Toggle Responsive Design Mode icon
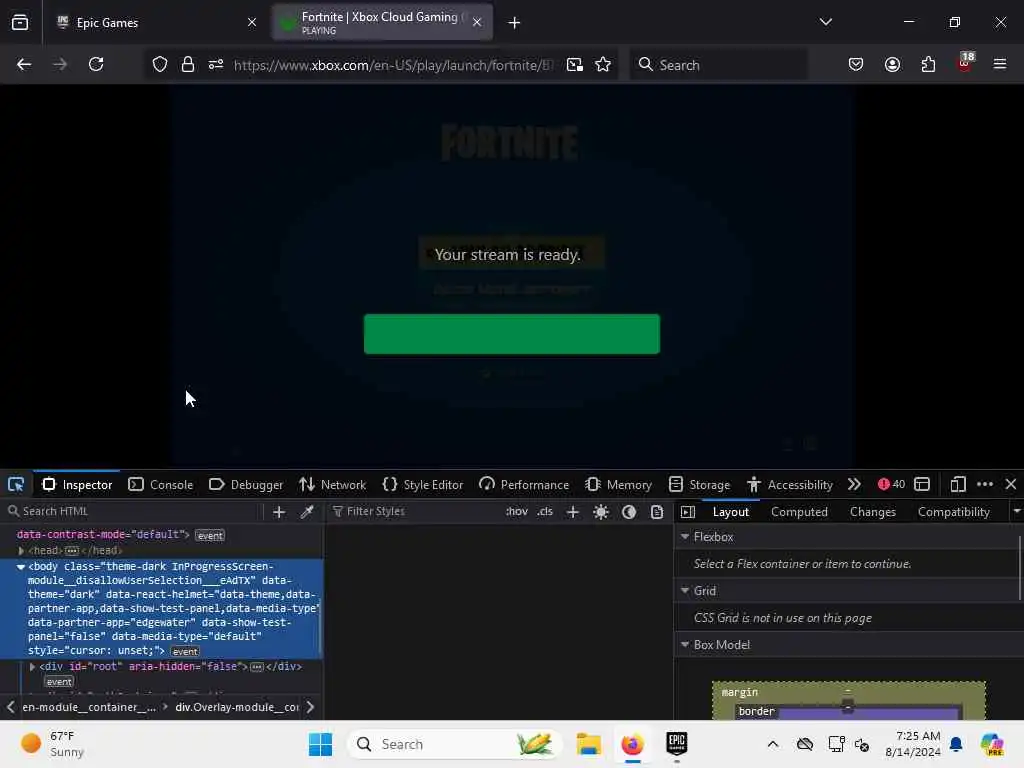This screenshot has height=768, width=1024. 958,484
